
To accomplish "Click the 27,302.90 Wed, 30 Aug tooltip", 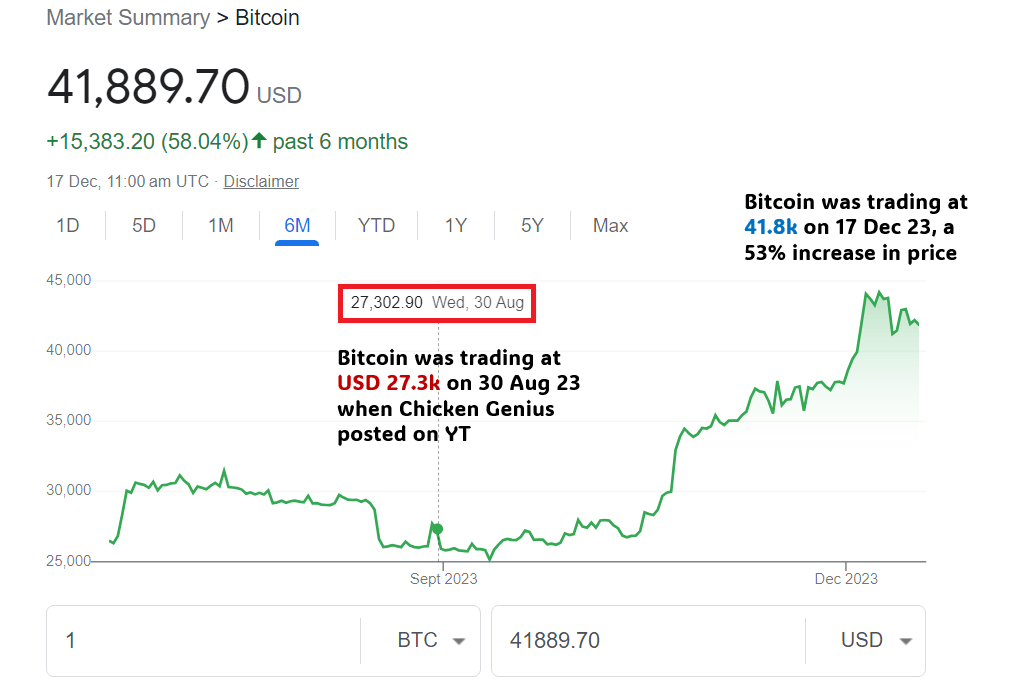I will tap(437, 302).
